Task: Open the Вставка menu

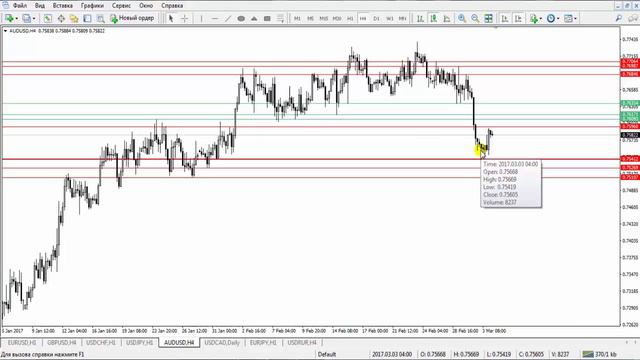Action: pos(62,6)
